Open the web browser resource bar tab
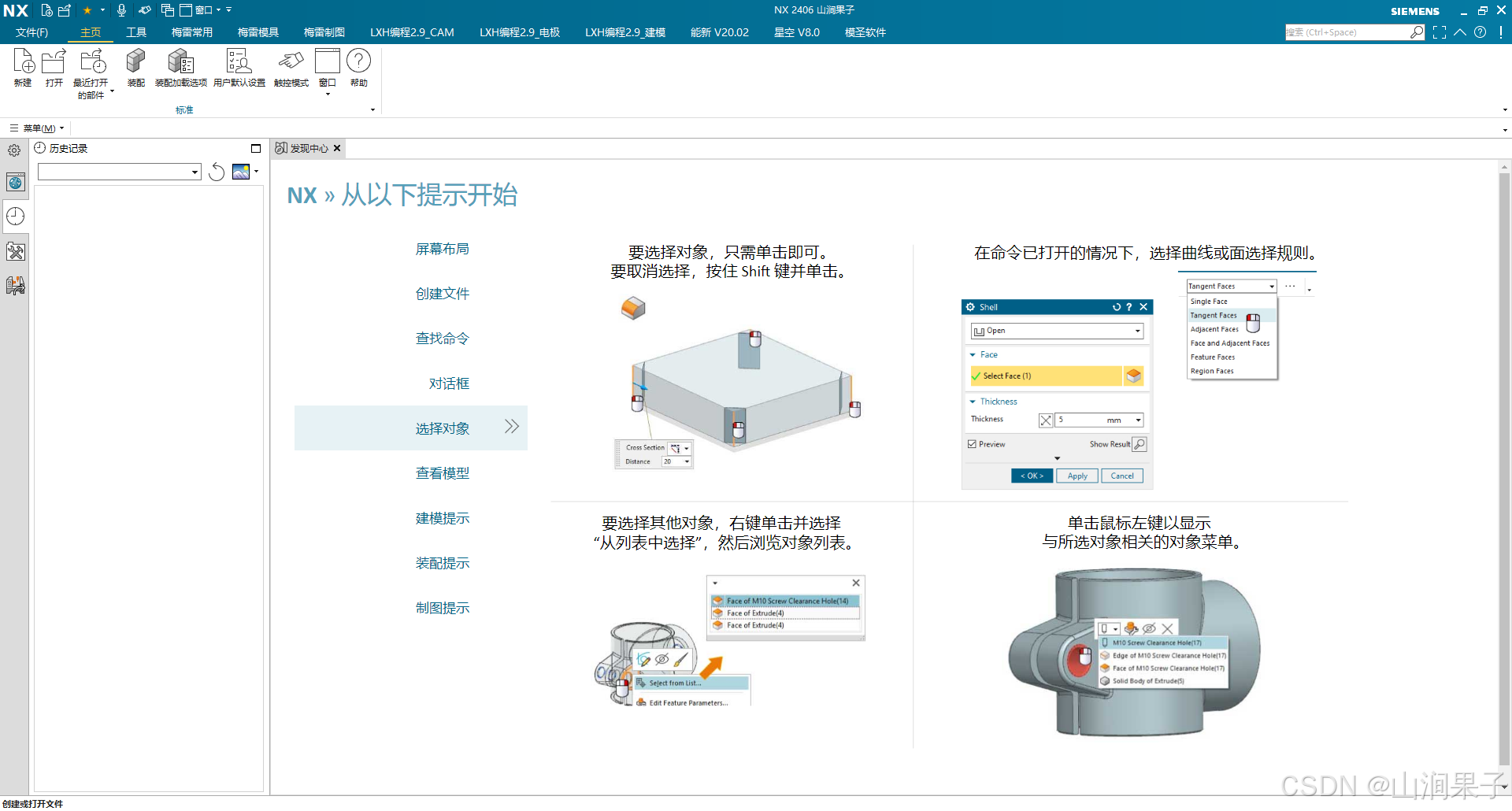The height and width of the screenshot is (811, 1512). pos(16,183)
